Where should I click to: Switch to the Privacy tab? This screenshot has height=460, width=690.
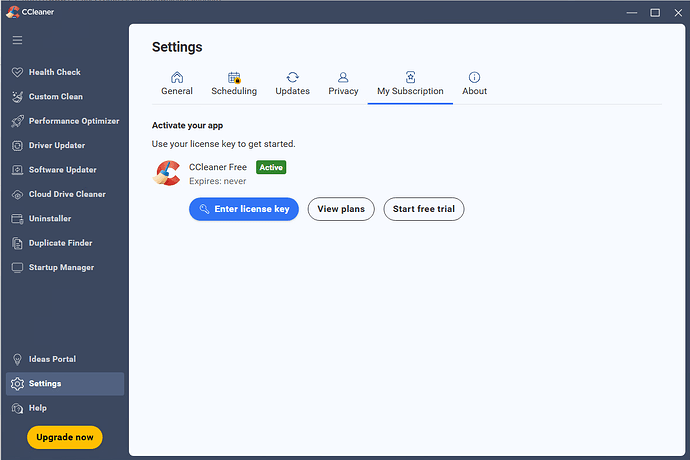(x=343, y=85)
